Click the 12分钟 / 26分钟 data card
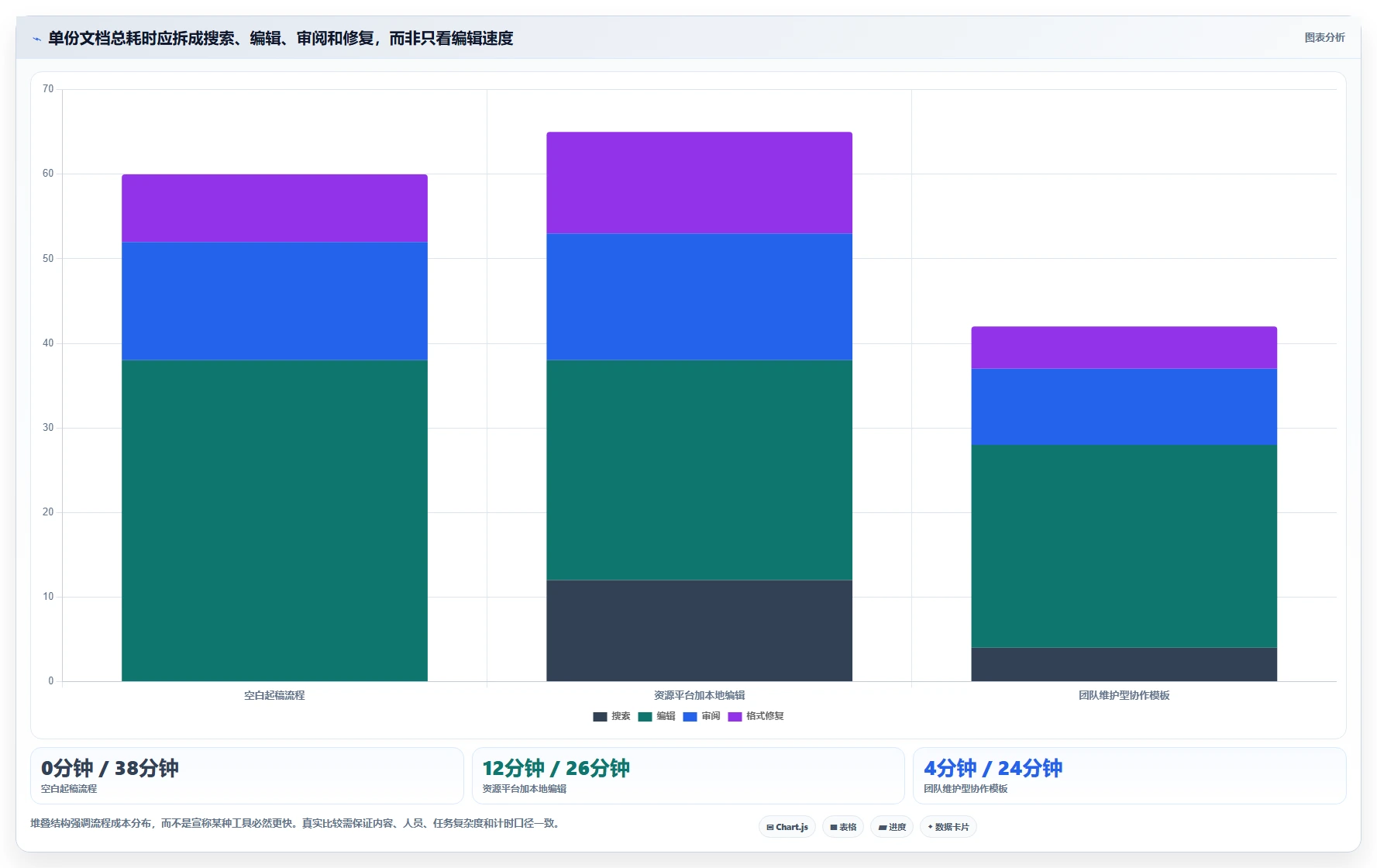The width and height of the screenshot is (1377, 868). coord(688,776)
